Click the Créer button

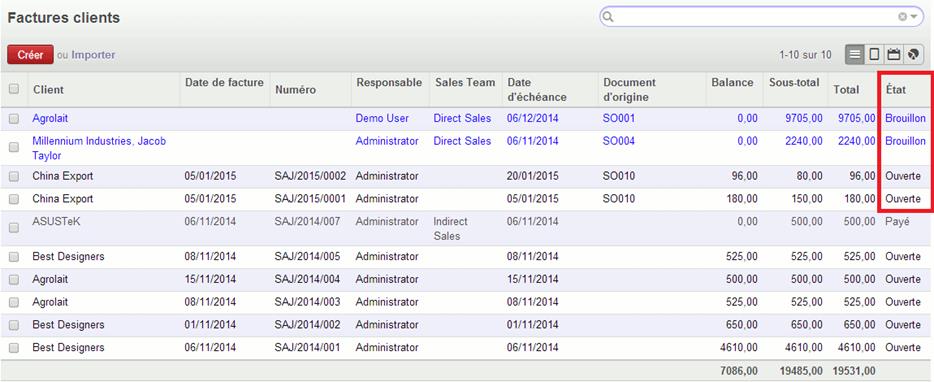[30, 55]
